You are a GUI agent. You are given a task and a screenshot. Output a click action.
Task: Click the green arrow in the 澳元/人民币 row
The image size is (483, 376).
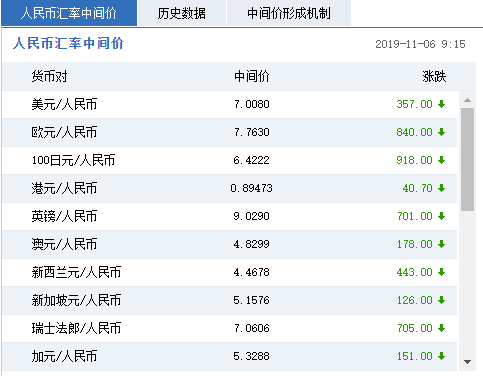click(x=442, y=244)
